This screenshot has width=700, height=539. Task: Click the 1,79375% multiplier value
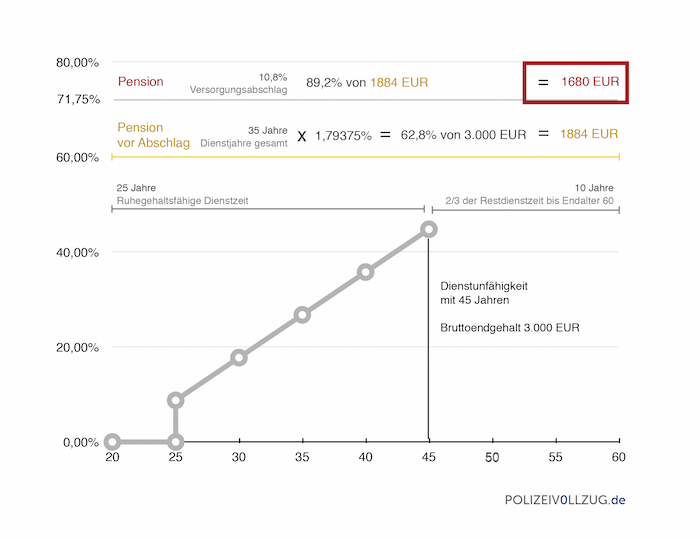click(343, 135)
